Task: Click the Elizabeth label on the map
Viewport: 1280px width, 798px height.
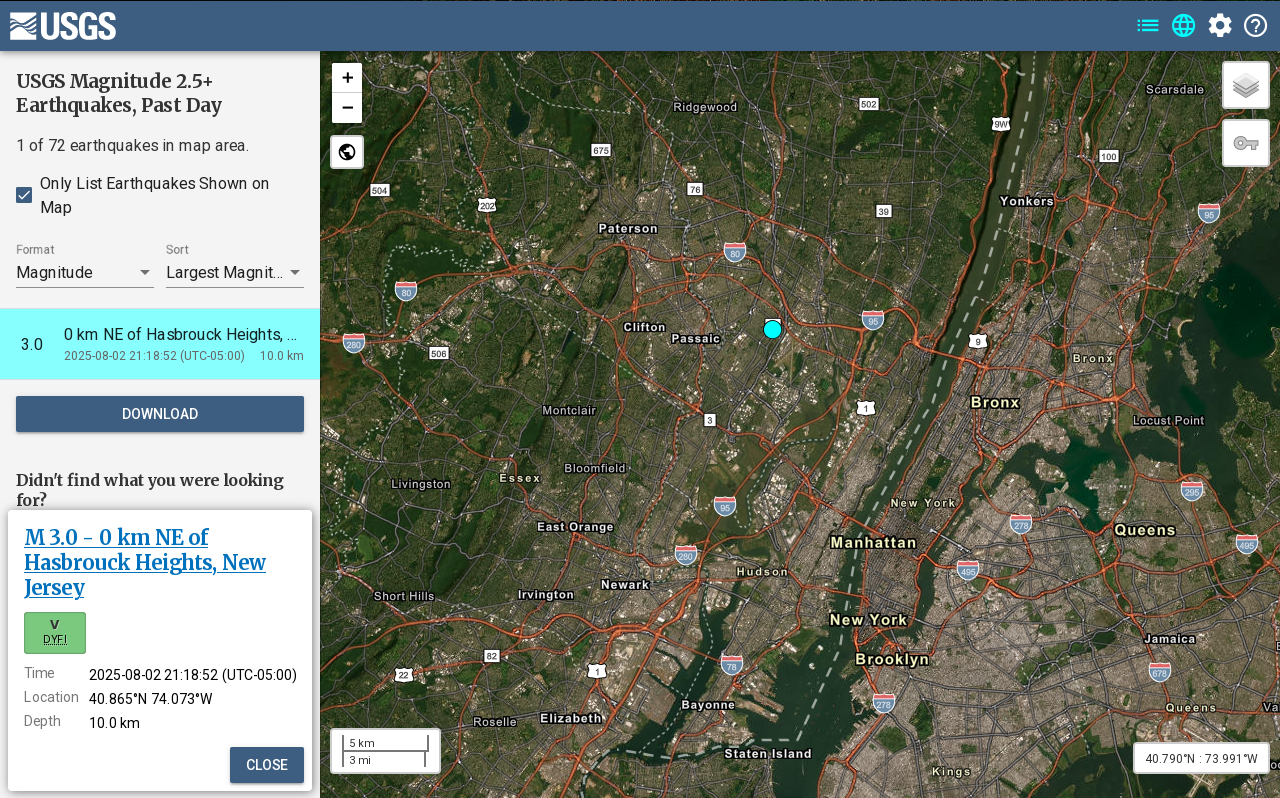Action: (x=571, y=718)
